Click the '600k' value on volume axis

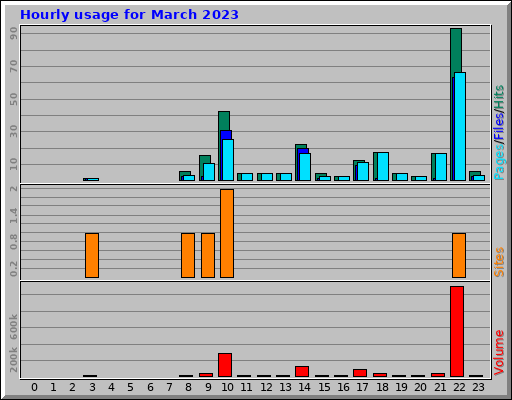(x=14, y=327)
